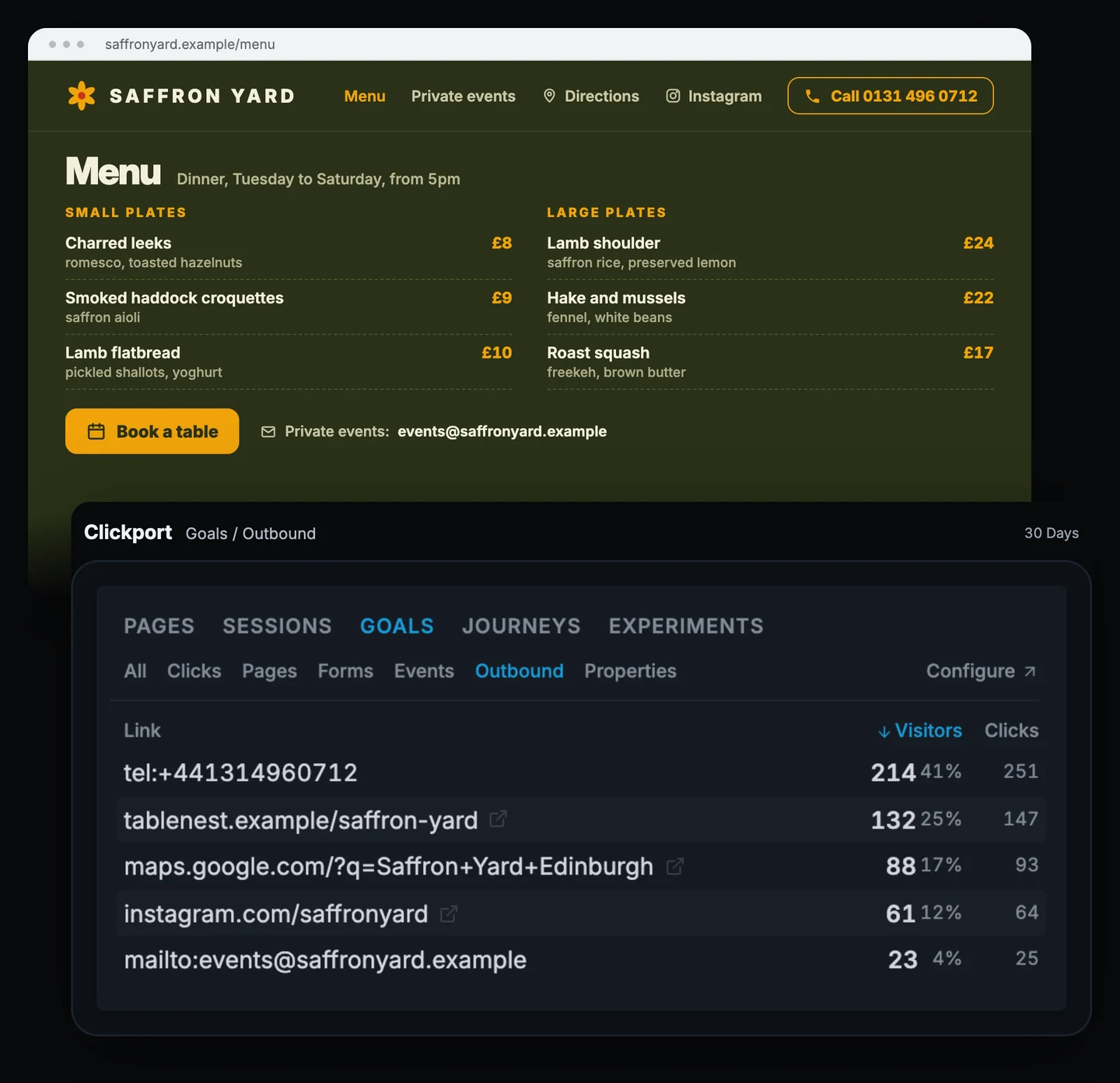Click the arrow icon next to Configure
This screenshot has width=1120, height=1083.
click(x=1030, y=671)
